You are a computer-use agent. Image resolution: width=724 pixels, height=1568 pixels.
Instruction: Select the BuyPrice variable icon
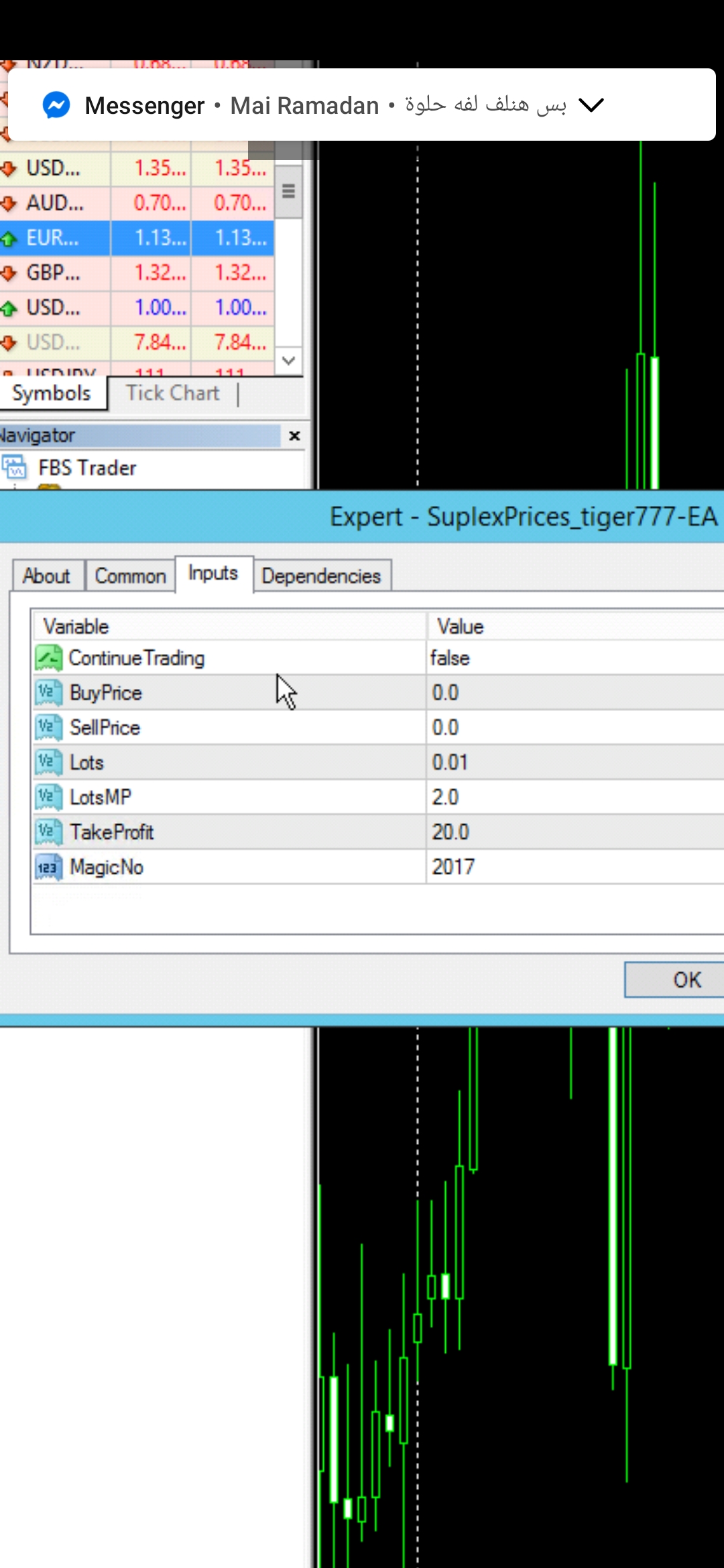click(48, 693)
